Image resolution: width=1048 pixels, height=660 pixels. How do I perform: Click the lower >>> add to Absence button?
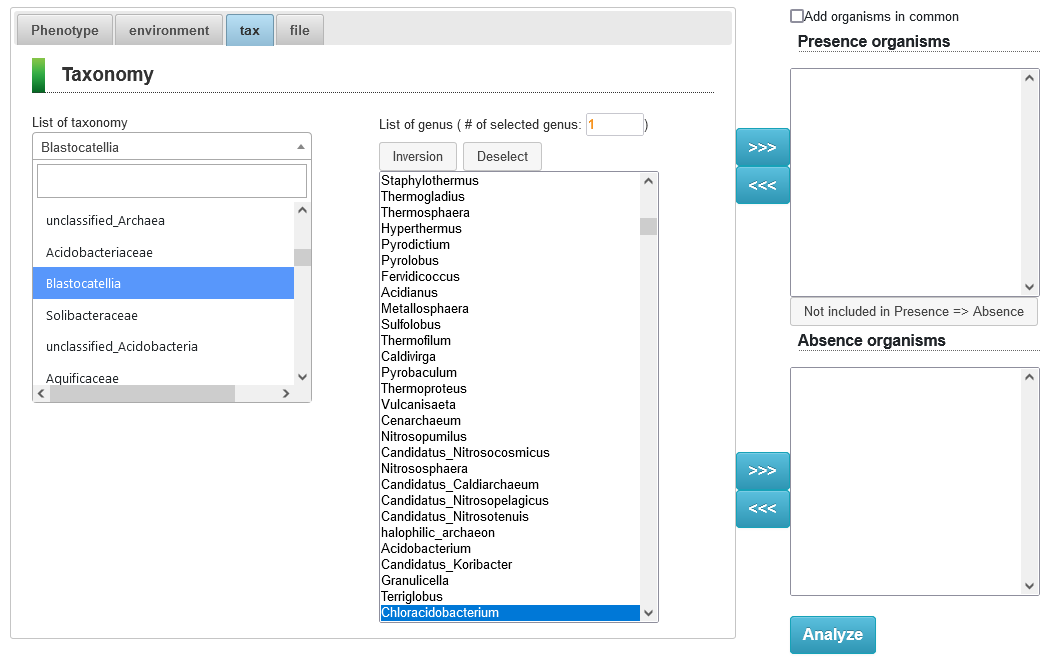pos(762,471)
